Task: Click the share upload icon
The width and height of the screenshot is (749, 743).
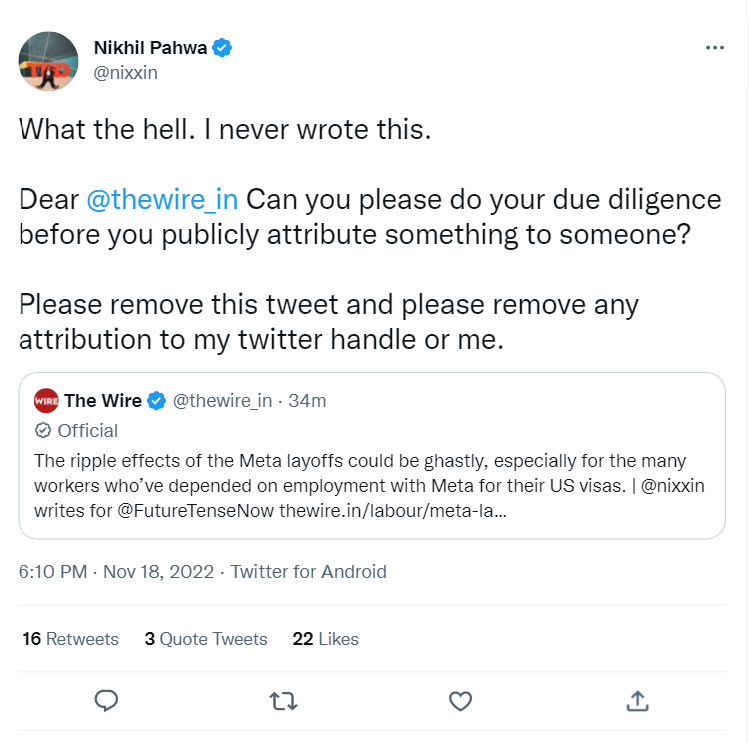Action: 636,700
